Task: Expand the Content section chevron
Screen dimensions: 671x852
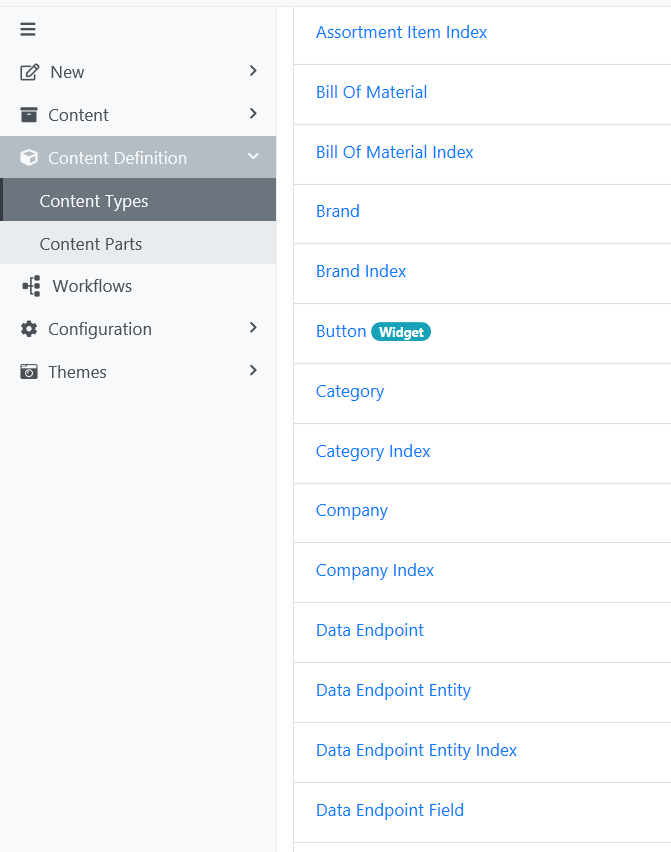Action: pos(253,114)
